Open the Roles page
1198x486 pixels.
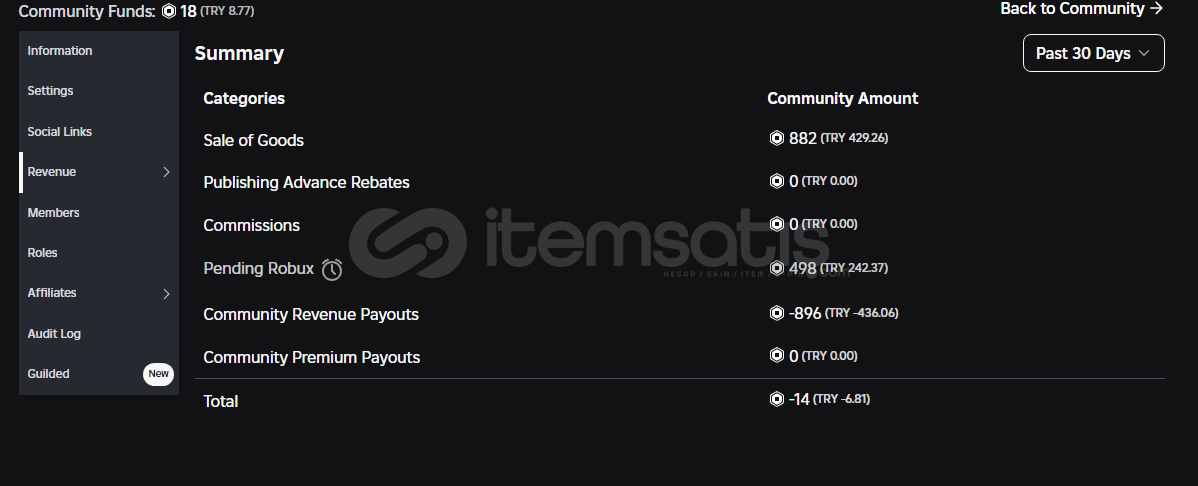tap(42, 252)
